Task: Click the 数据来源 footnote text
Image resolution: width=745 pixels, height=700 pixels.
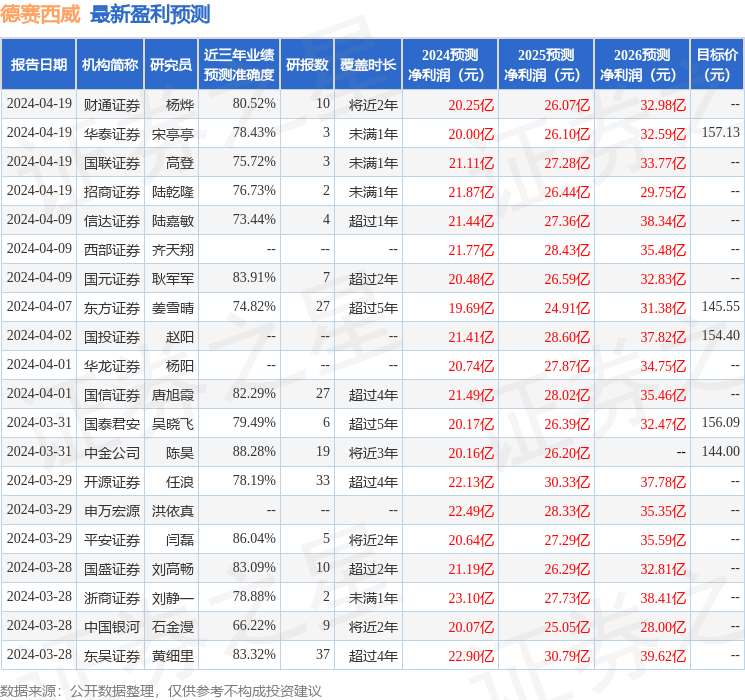Action: (161, 690)
